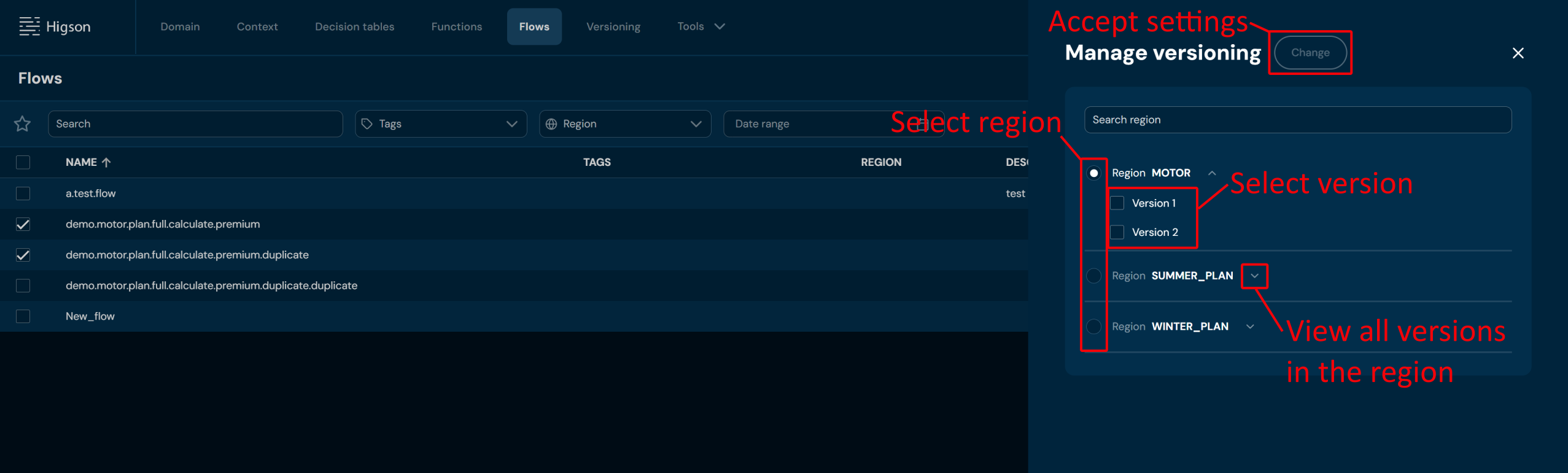The image size is (1568, 473).
Task: Open the Decision tables tab
Action: pyautogui.click(x=354, y=26)
